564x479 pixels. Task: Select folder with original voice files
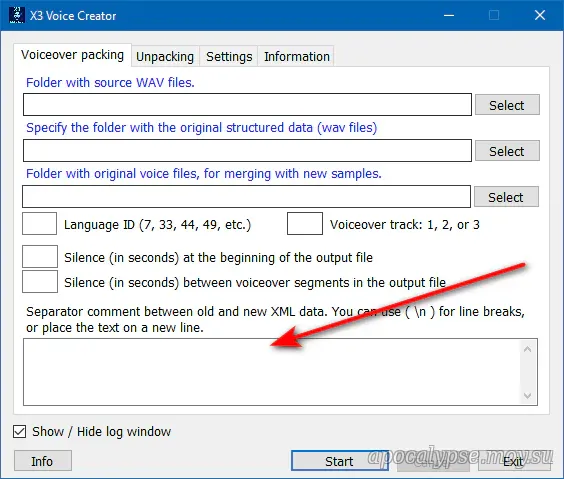tap(506, 197)
